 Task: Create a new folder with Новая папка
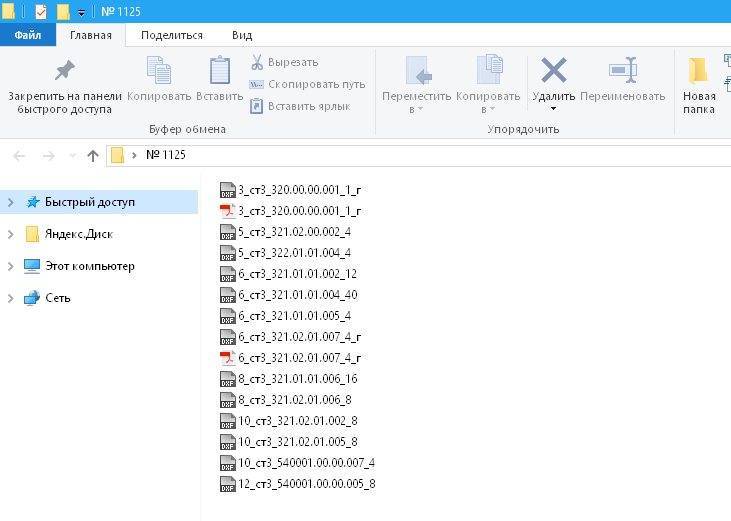tap(699, 85)
